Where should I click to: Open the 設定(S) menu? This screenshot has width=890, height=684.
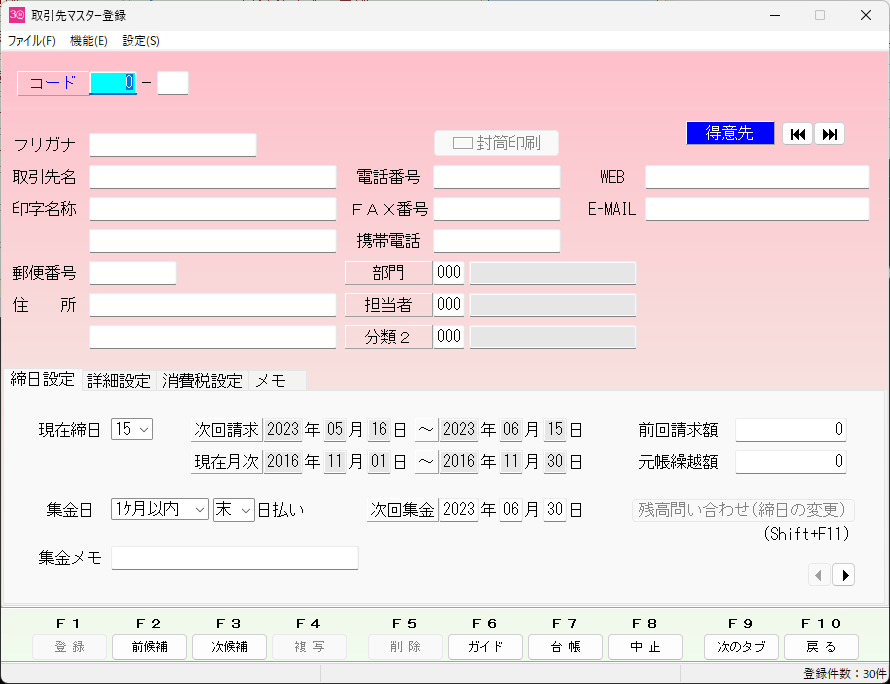coord(141,41)
